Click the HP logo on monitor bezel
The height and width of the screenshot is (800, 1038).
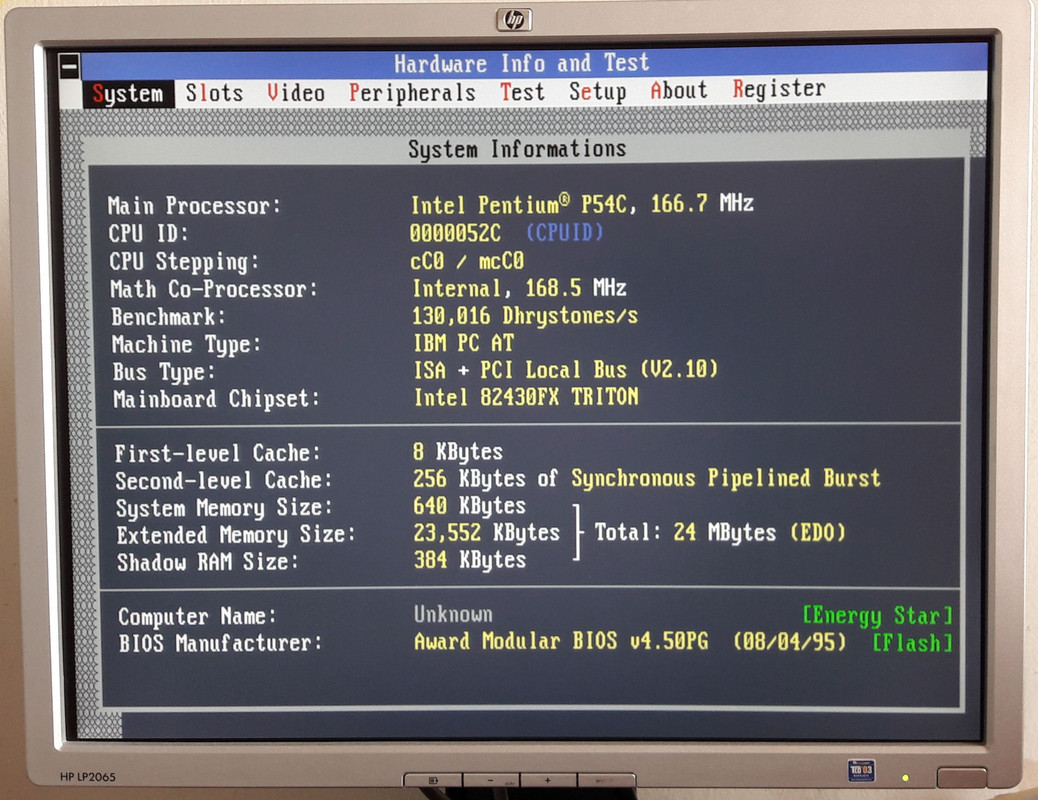pos(514,20)
